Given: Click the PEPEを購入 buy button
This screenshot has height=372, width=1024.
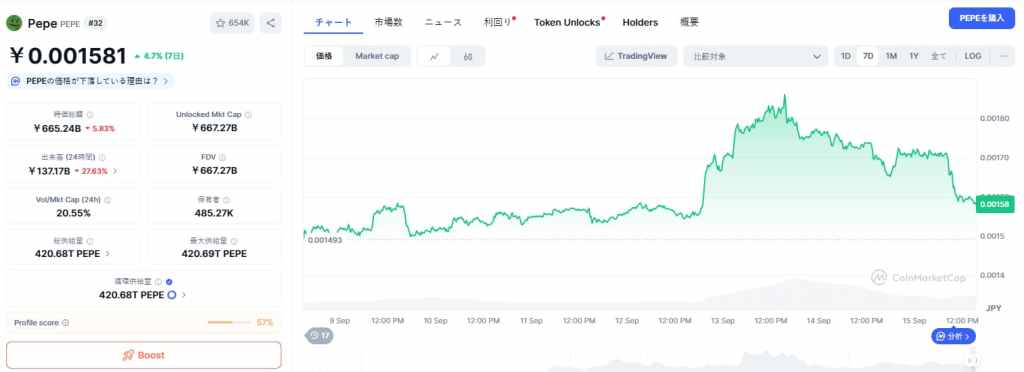Looking at the screenshot, I should click(x=982, y=18).
